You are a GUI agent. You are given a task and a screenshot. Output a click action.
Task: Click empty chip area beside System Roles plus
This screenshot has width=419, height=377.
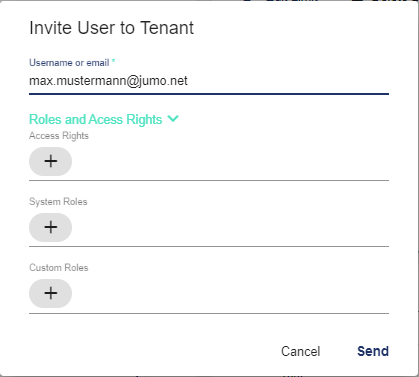230,227
